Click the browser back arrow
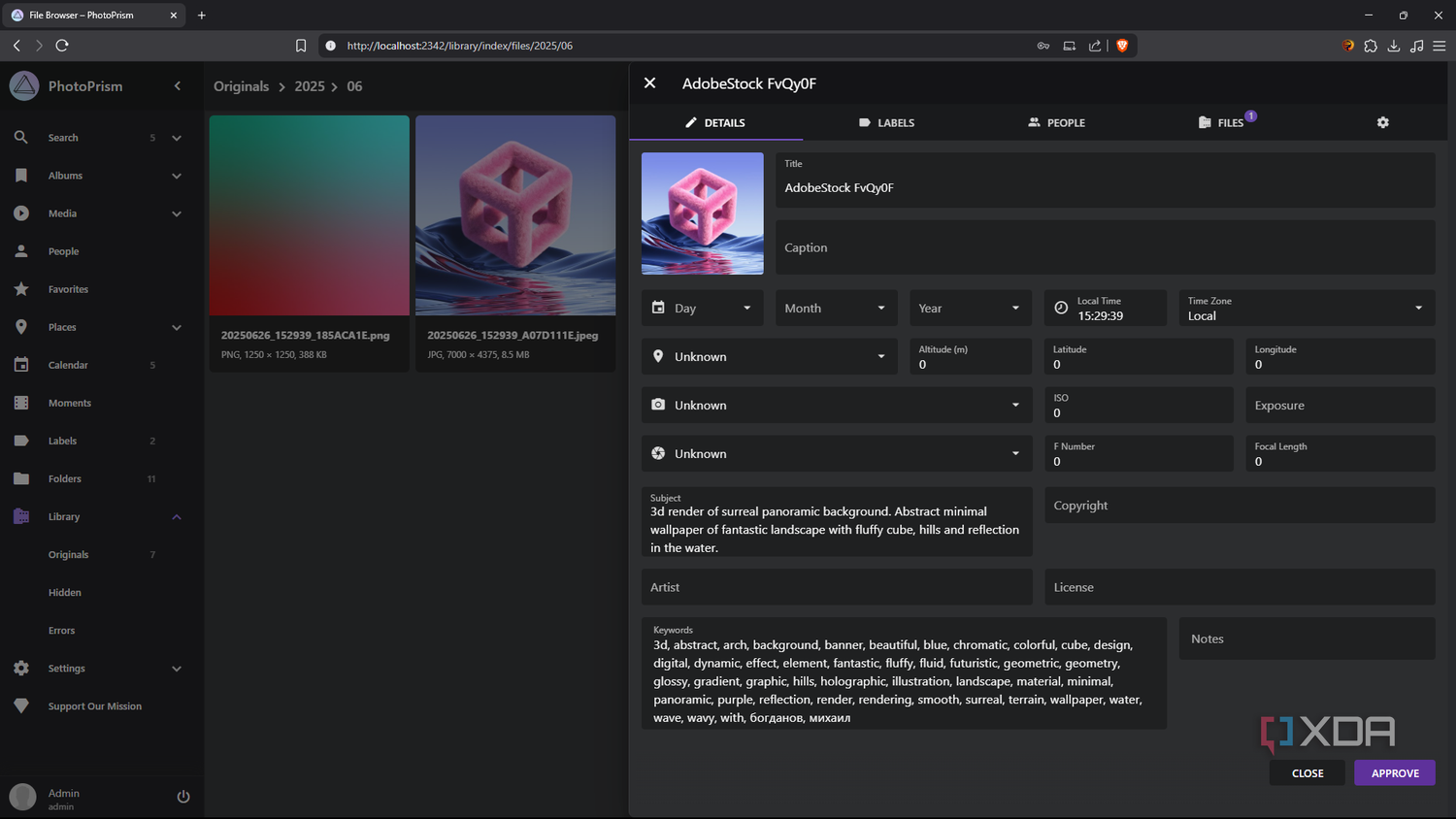The width and height of the screenshot is (1456, 819). point(17,46)
